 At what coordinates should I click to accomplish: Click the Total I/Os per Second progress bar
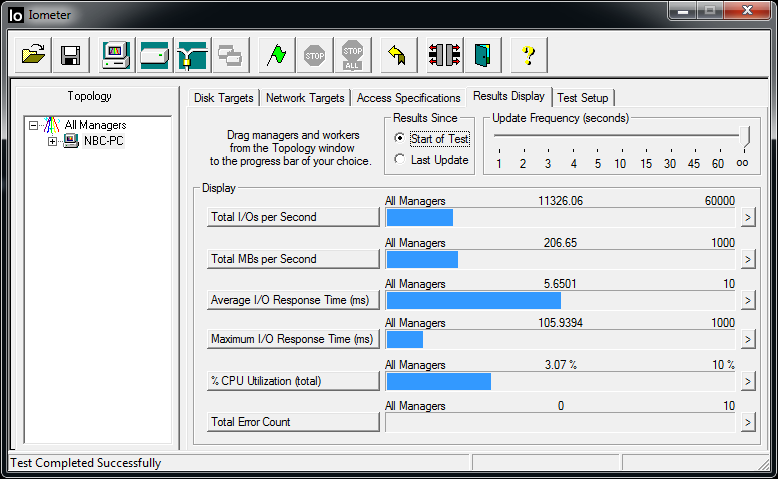coord(561,217)
